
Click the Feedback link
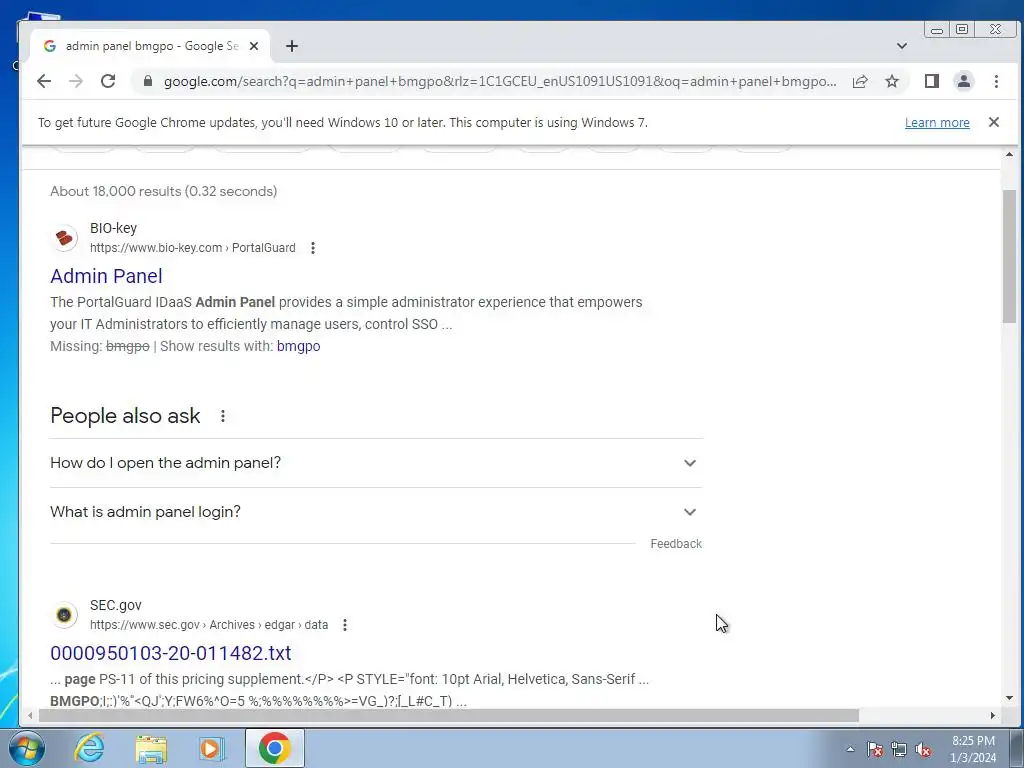pyautogui.click(x=676, y=544)
